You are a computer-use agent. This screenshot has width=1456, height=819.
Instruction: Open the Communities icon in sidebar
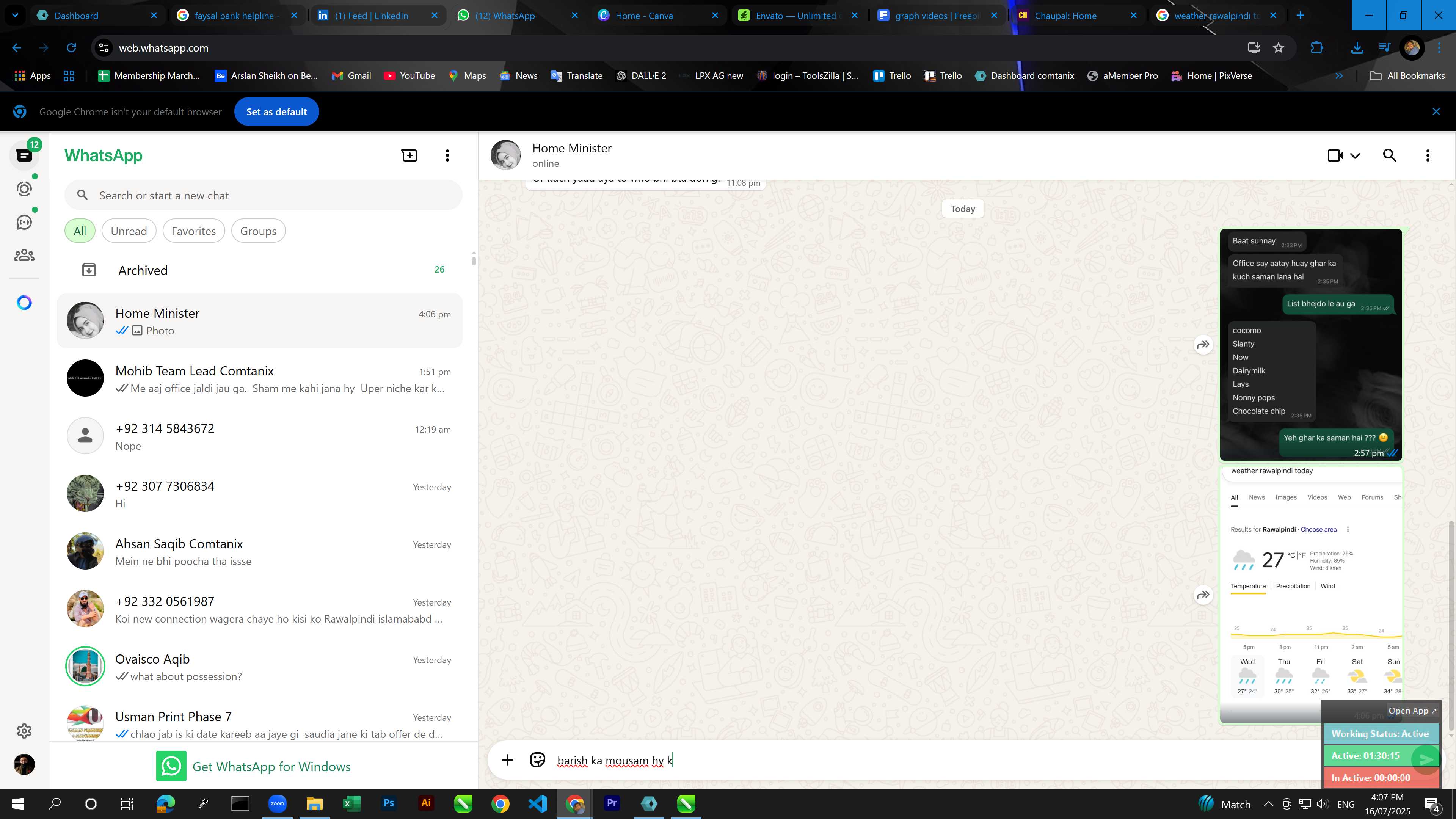pos(24,256)
